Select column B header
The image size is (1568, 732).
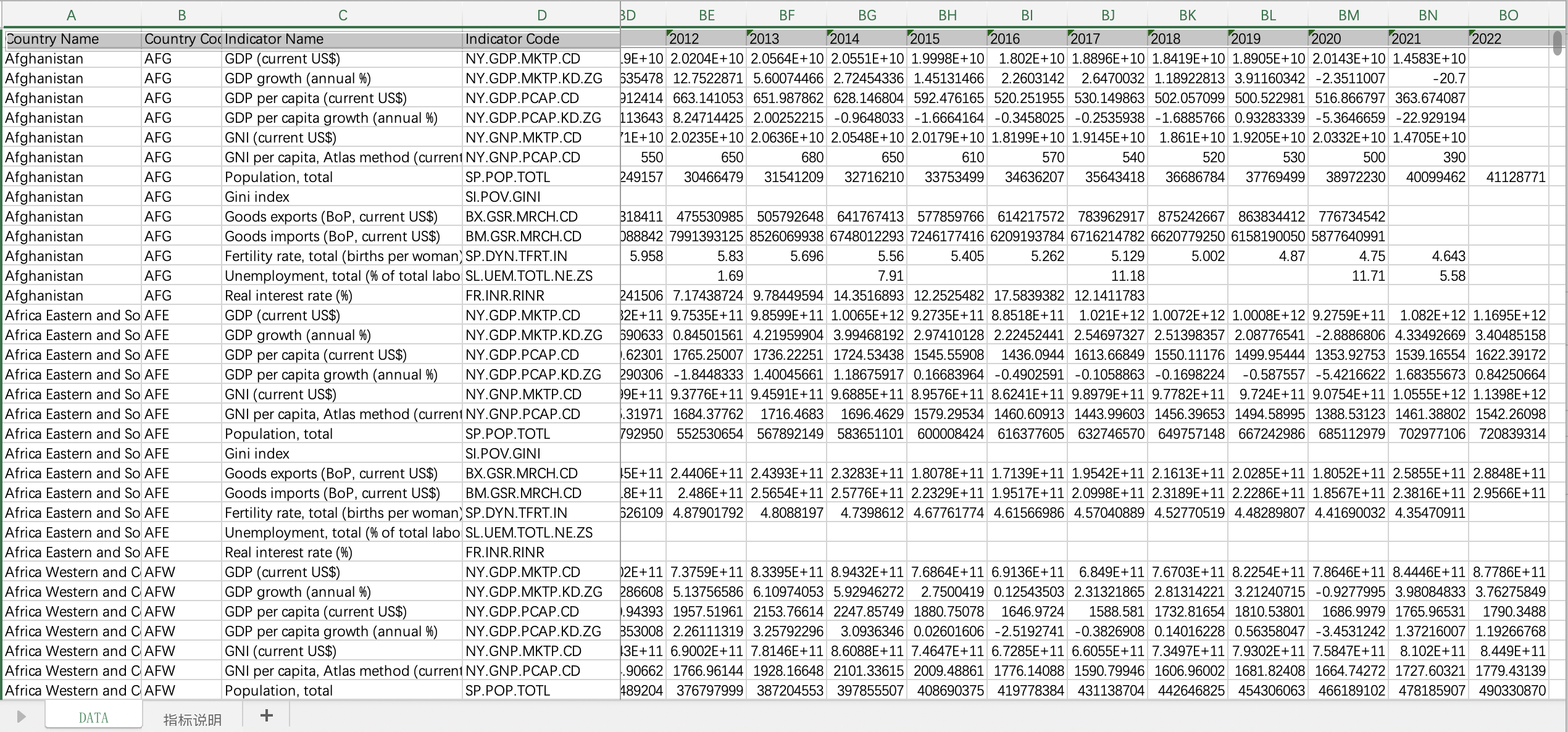(181, 15)
